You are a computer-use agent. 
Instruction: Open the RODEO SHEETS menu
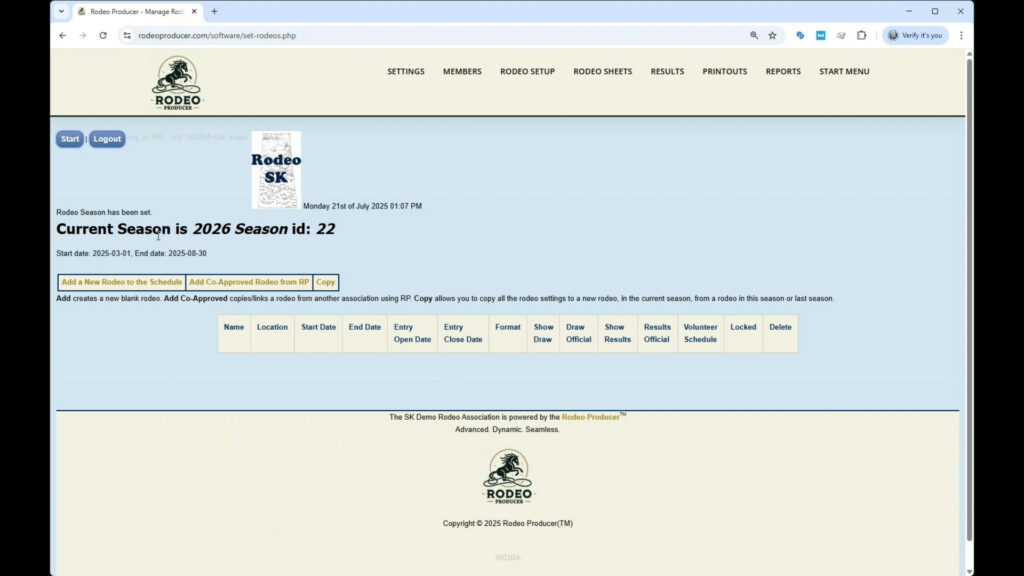[x=602, y=71]
